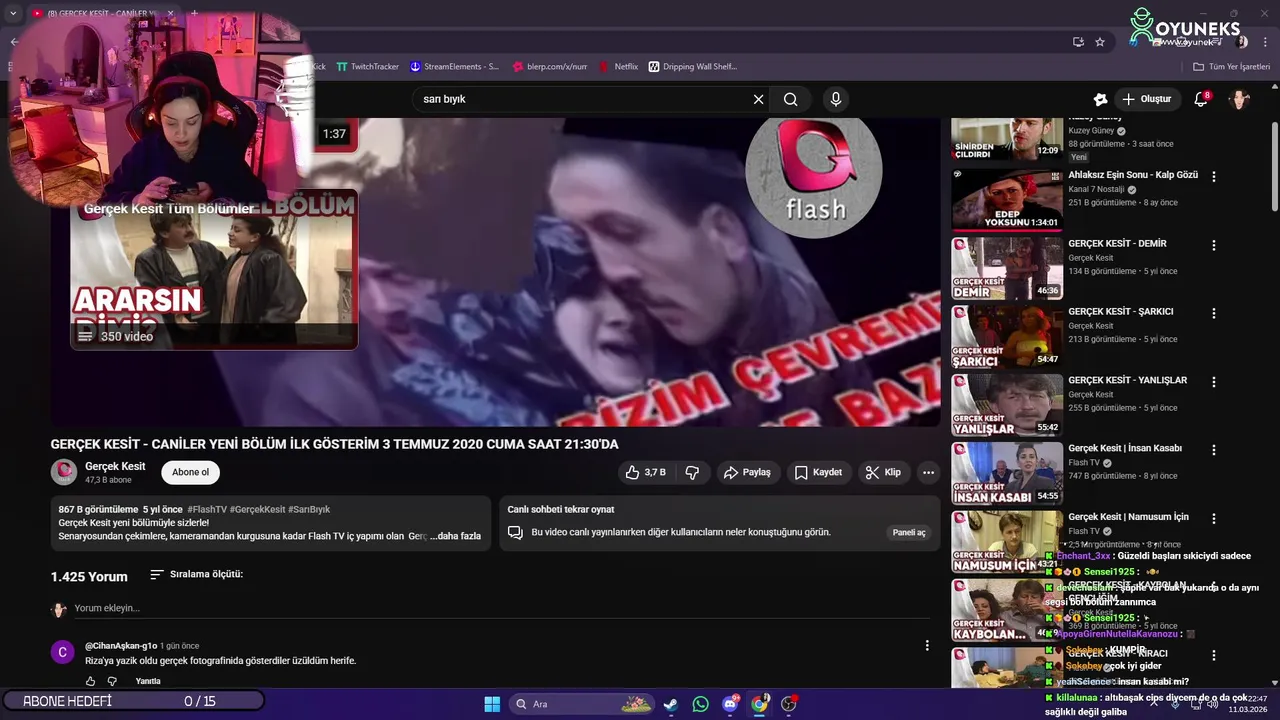
Task: Click the Paneli aç button for live chat
Action: pyautogui.click(x=909, y=533)
